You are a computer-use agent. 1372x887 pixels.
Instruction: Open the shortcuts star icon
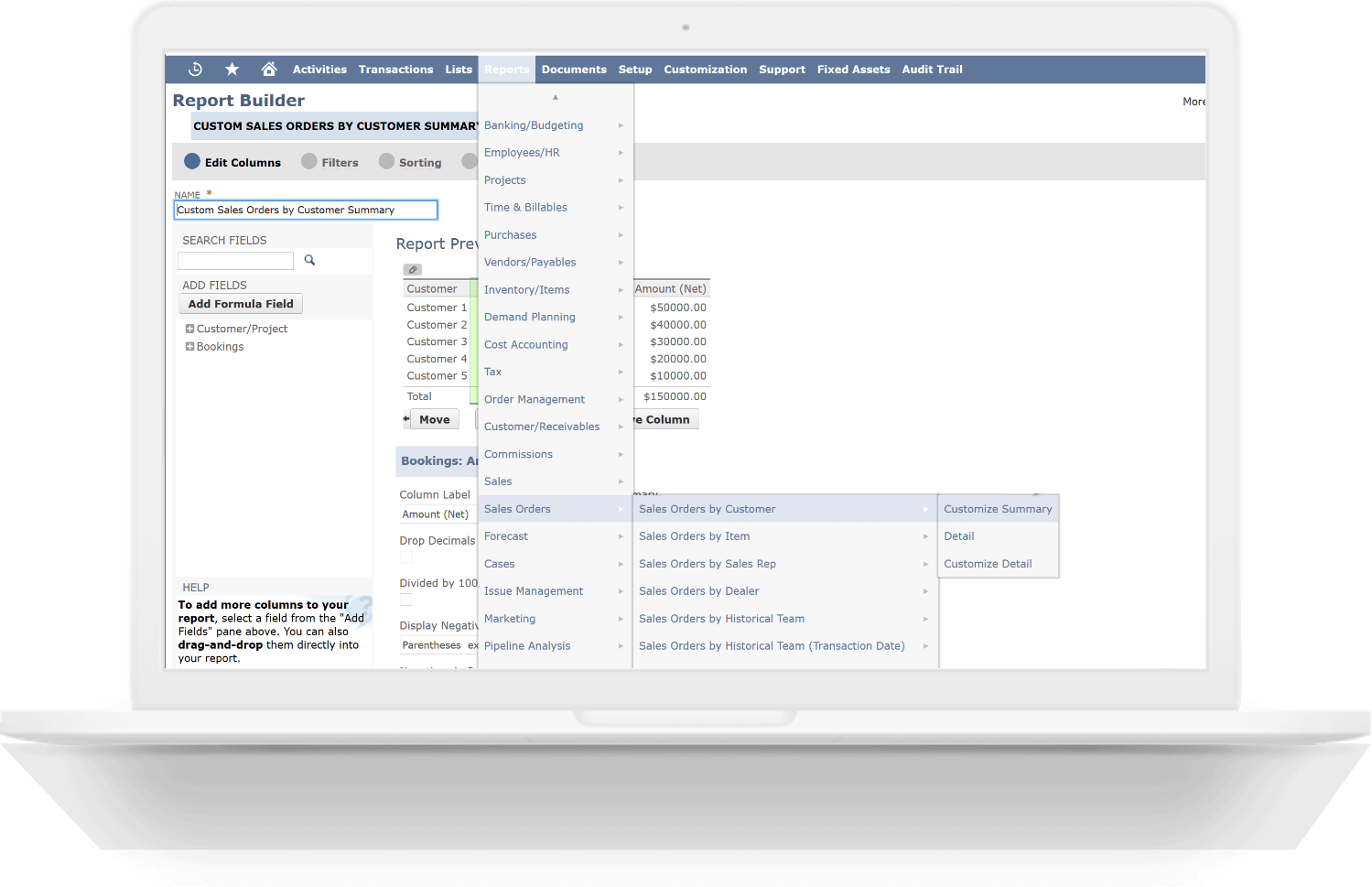click(x=232, y=70)
